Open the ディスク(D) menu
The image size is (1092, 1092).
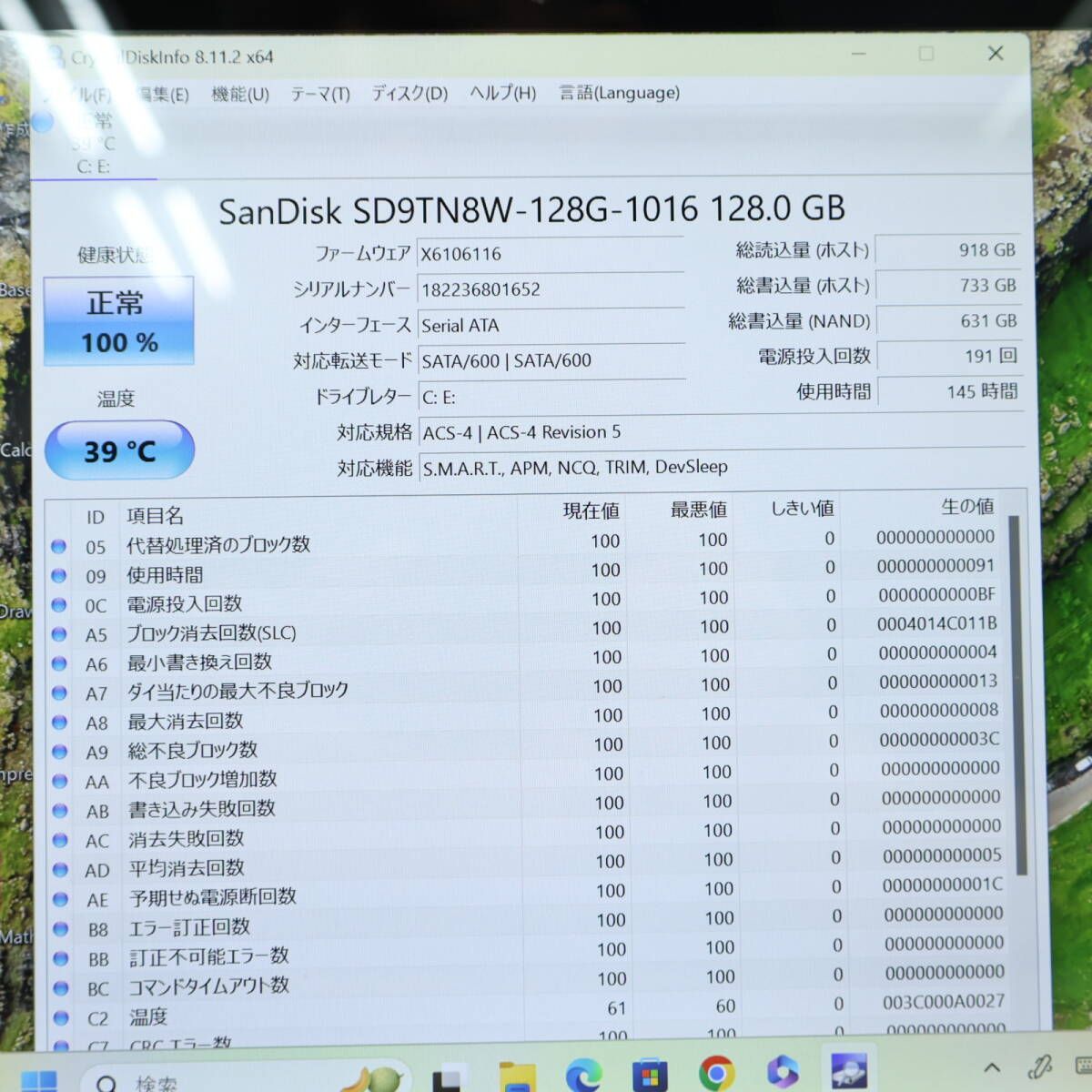click(409, 93)
